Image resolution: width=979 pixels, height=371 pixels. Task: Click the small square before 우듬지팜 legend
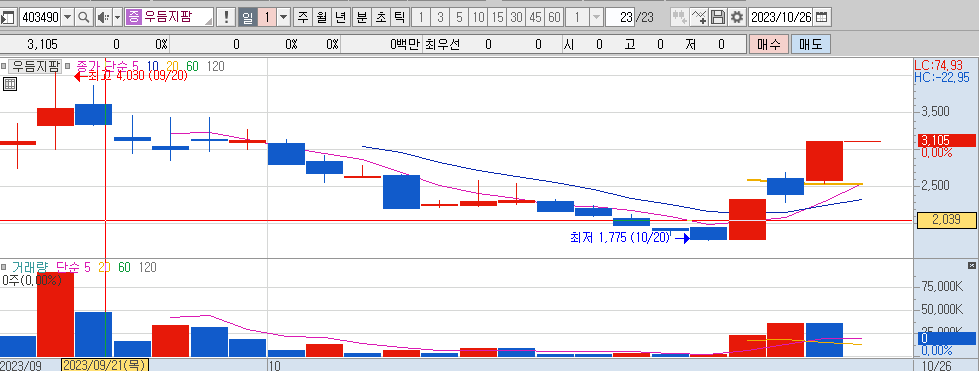click(4, 66)
